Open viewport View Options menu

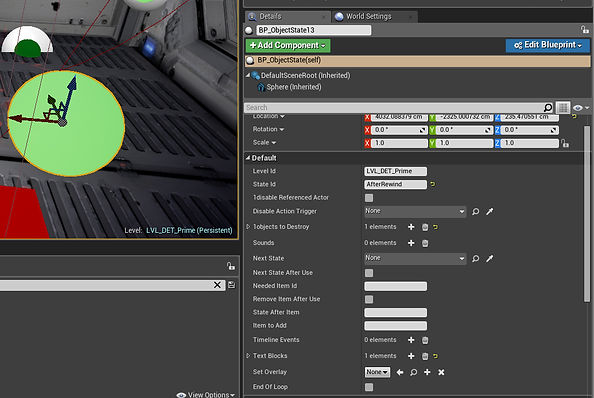tap(205, 394)
